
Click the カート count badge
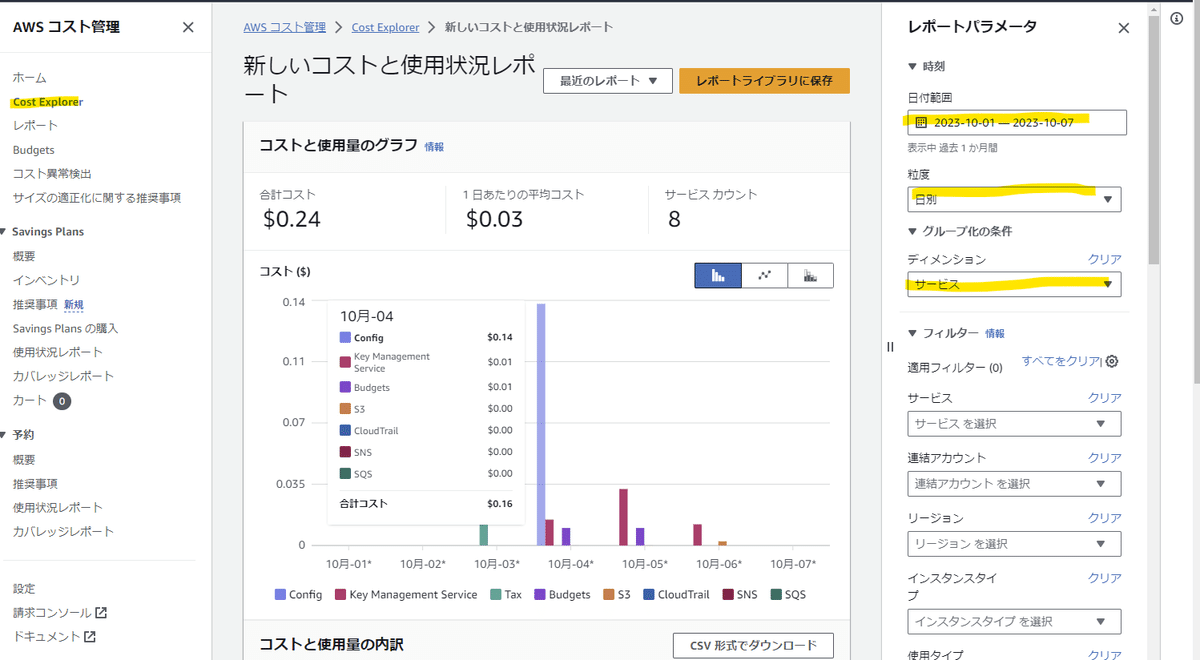pos(62,401)
